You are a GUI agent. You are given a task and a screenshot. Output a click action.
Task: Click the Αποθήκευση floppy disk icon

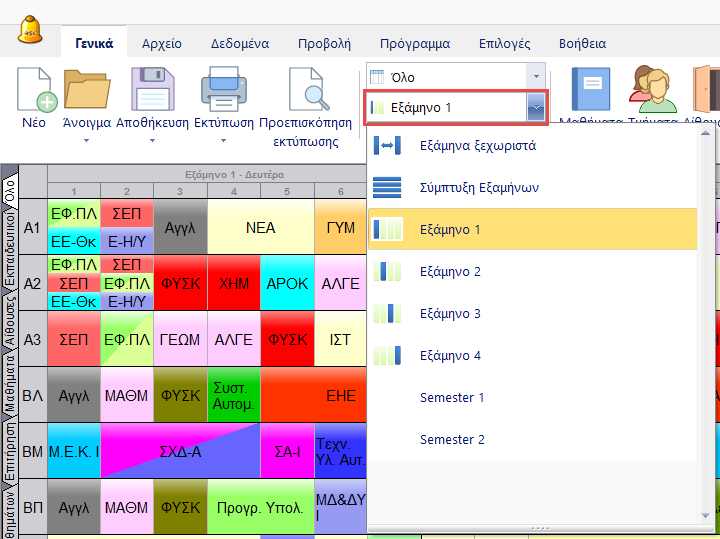[x=153, y=92]
